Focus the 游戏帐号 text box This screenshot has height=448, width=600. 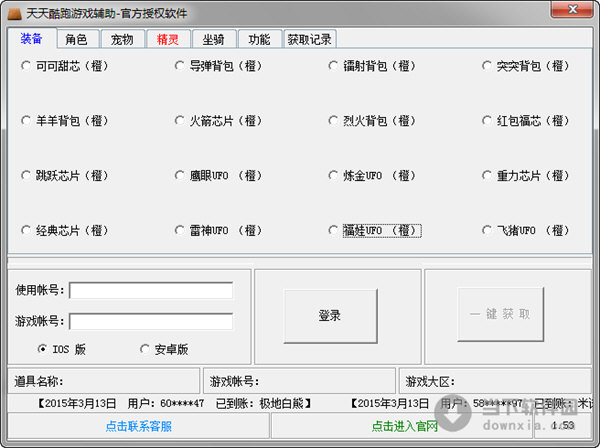[x=151, y=321]
